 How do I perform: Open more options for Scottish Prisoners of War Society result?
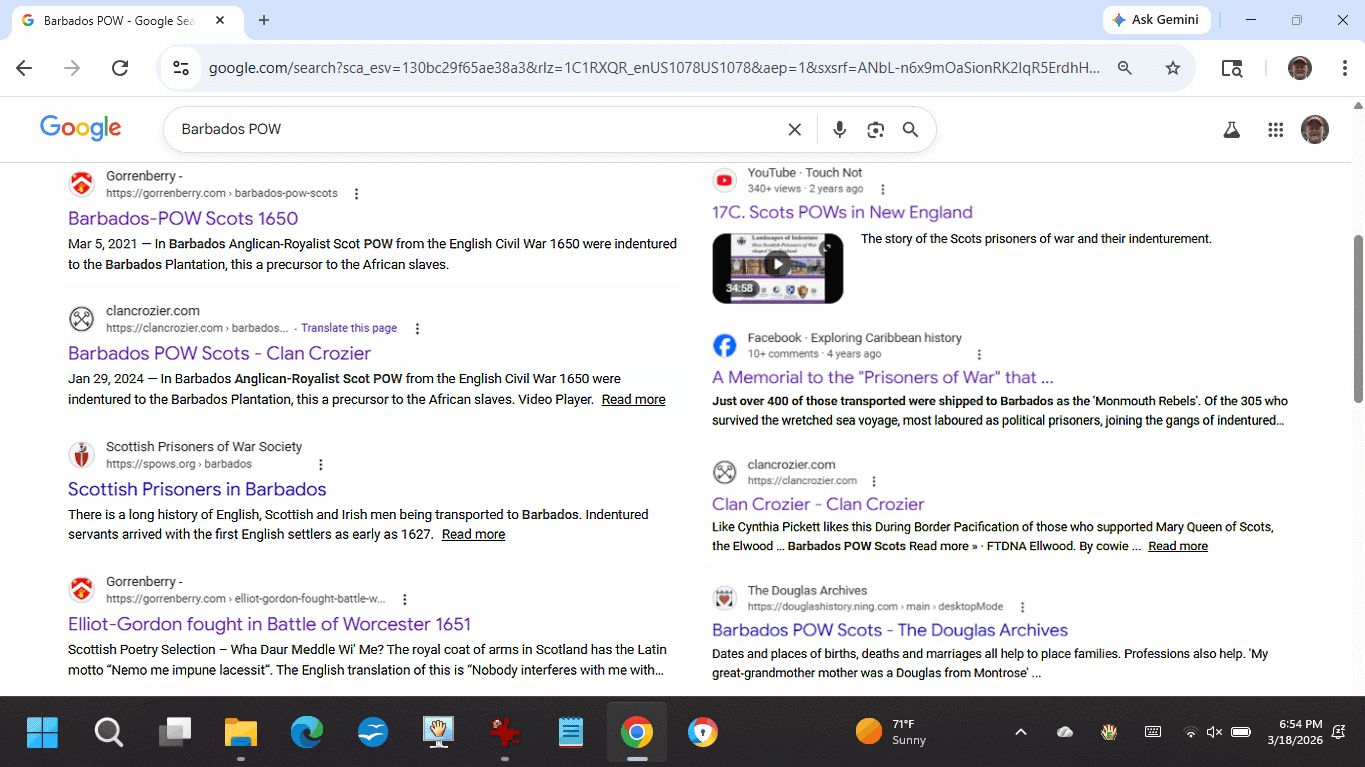tap(321, 465)
